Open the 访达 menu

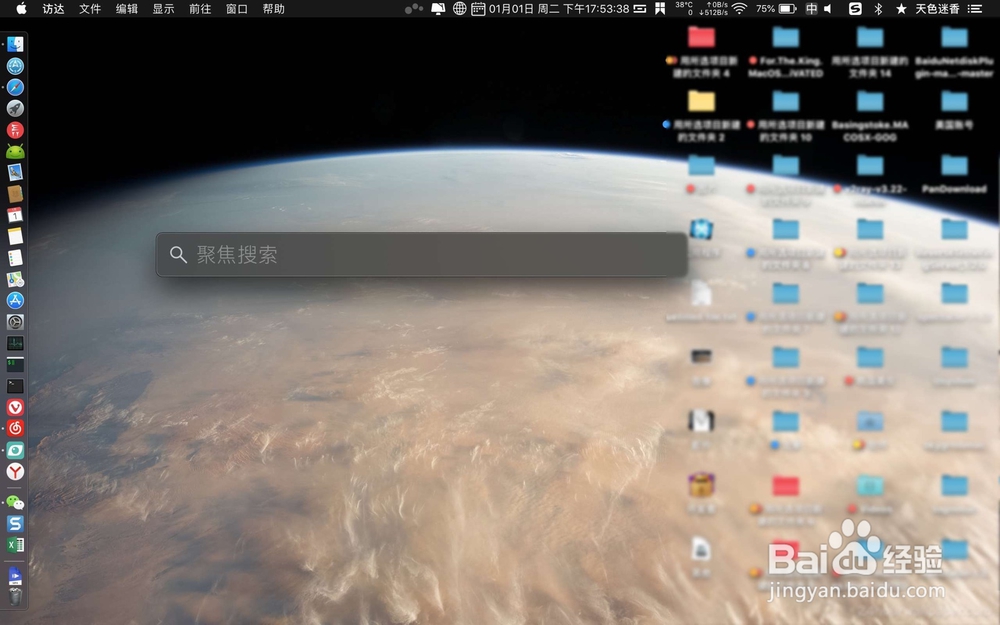click(54, 8)
